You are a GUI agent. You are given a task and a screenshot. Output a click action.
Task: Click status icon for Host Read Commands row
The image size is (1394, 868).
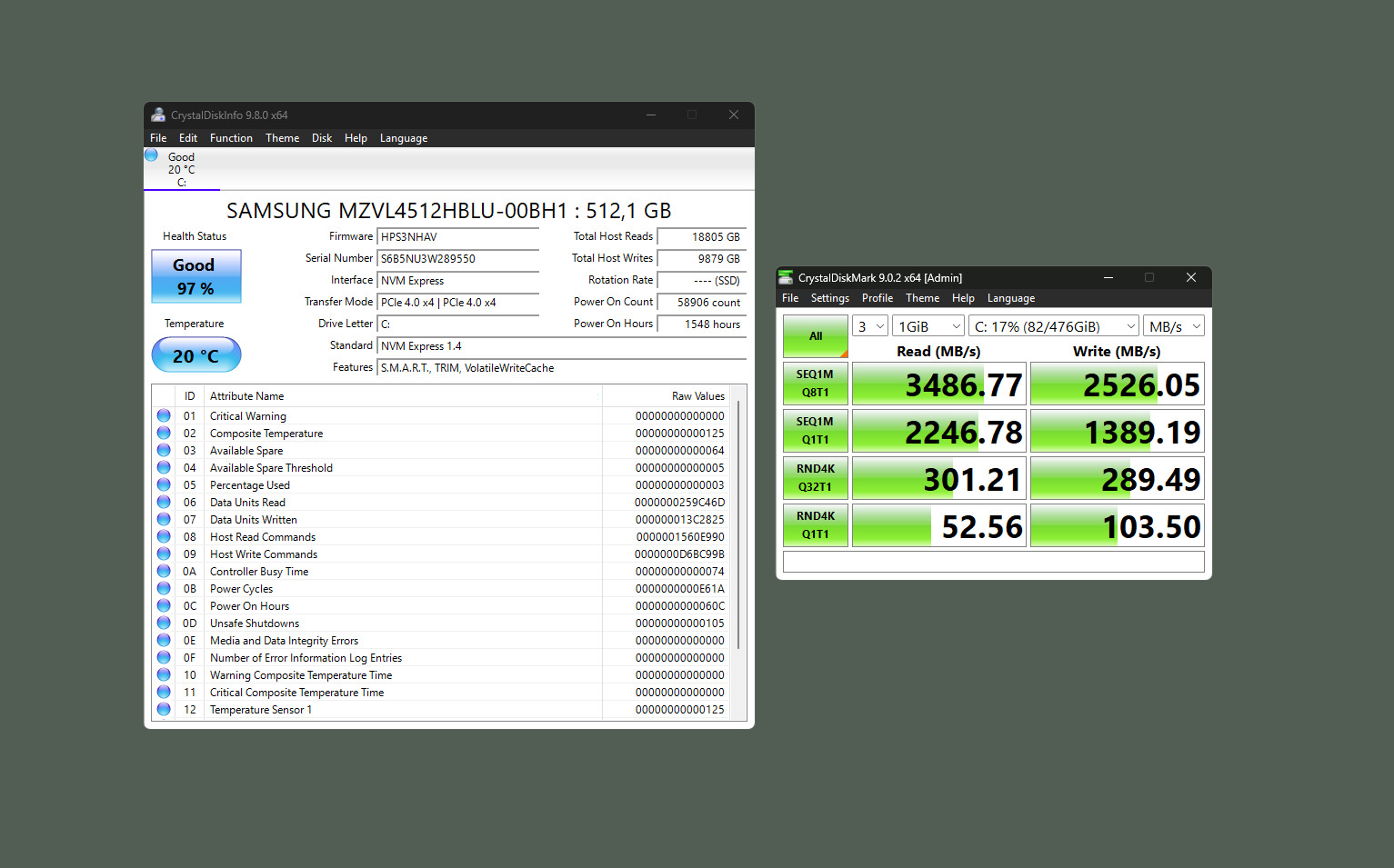pos(164,536)
